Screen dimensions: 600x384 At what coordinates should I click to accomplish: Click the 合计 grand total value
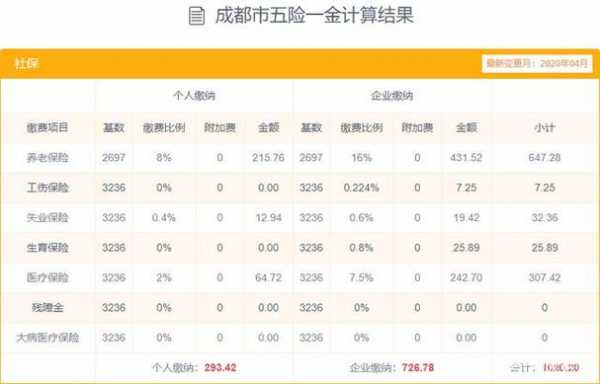(x=561, y=368)
